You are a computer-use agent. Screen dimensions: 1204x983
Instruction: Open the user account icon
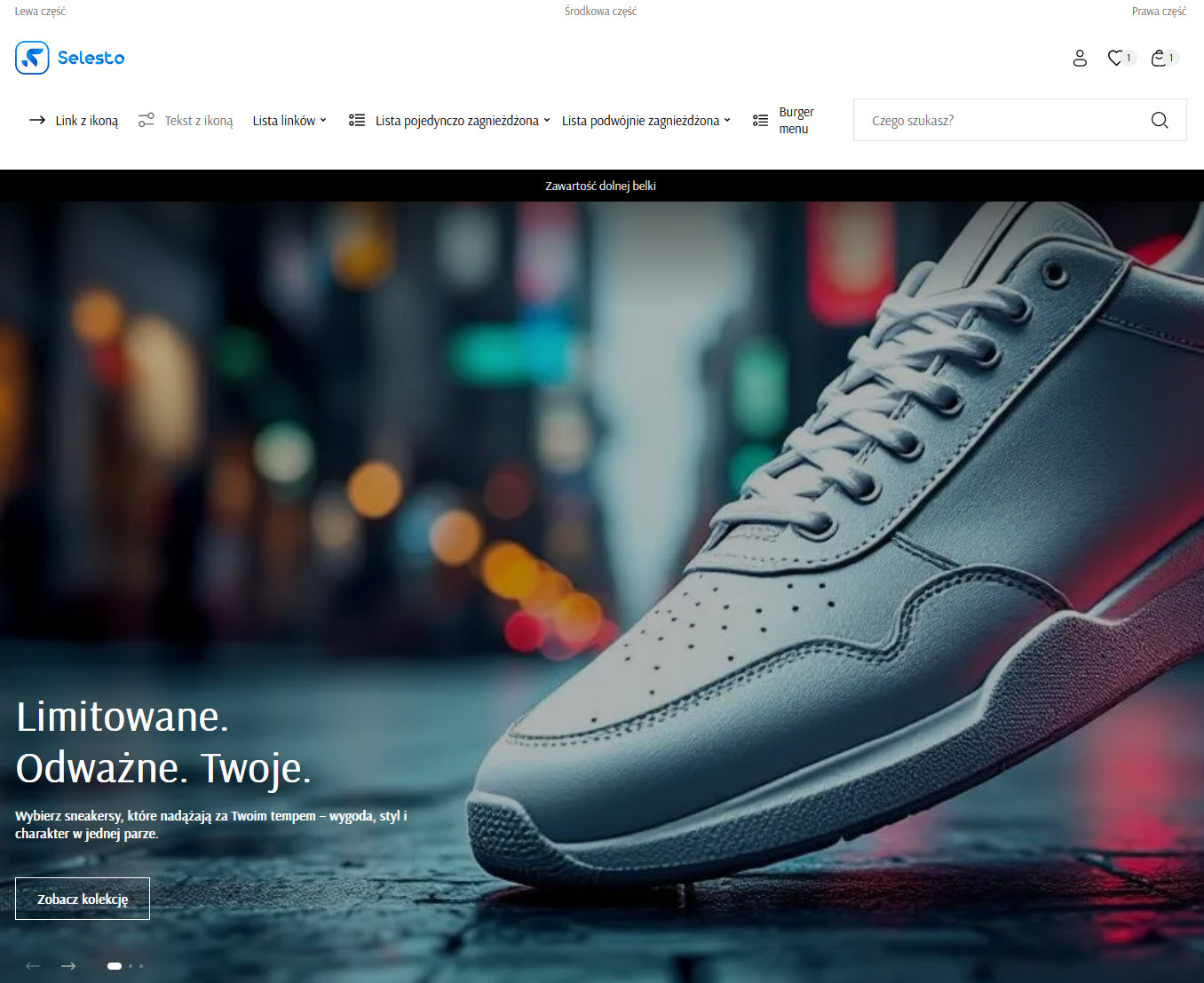coord(1080,58)
